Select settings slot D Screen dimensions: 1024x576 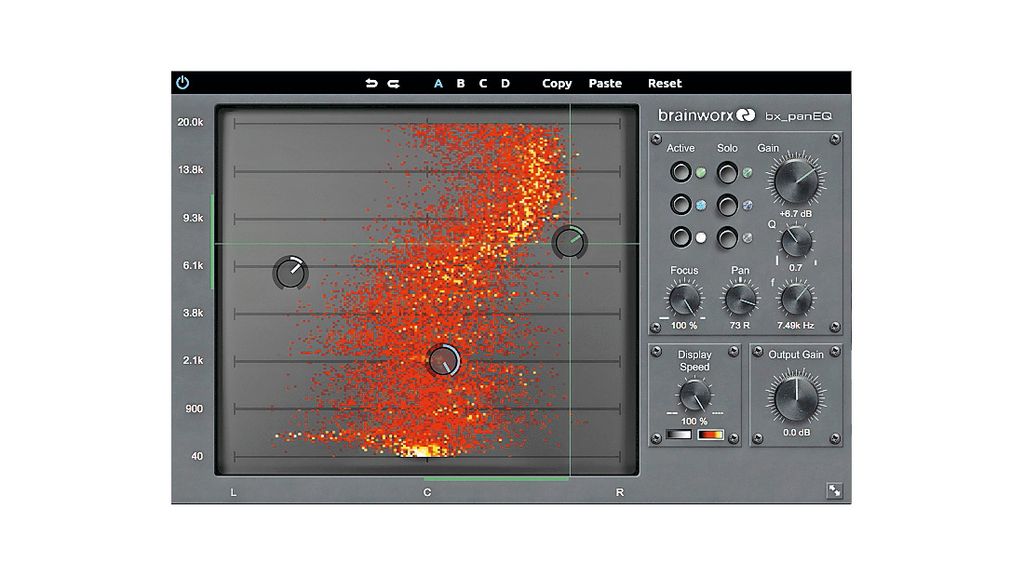[x=505, y=84]
